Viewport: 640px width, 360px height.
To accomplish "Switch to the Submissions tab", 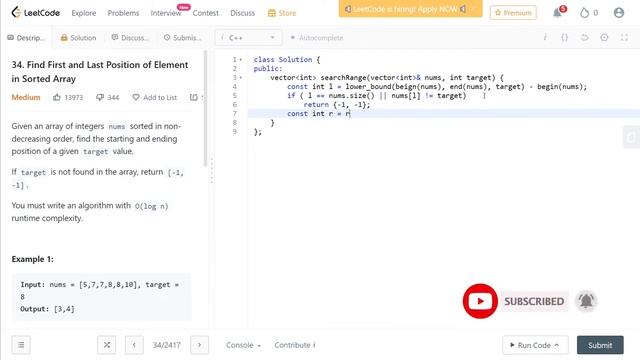I will tap(182, 38).
